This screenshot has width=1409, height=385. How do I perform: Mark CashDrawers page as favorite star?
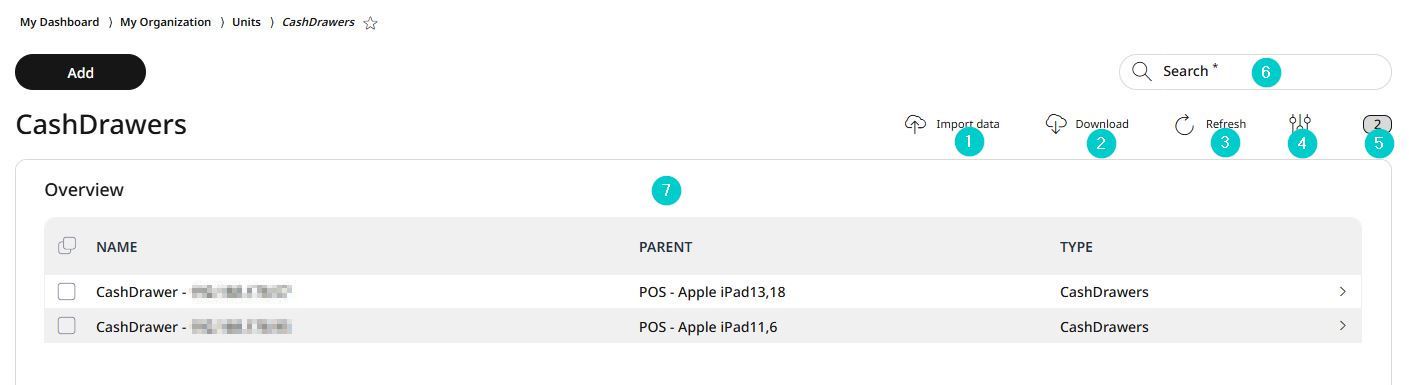(x=370, y=23)
